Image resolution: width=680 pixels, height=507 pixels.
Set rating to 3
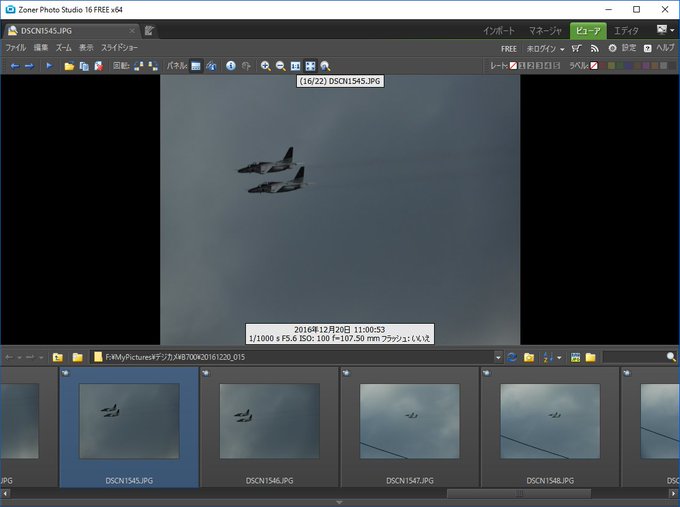click(x=539, y=66)
